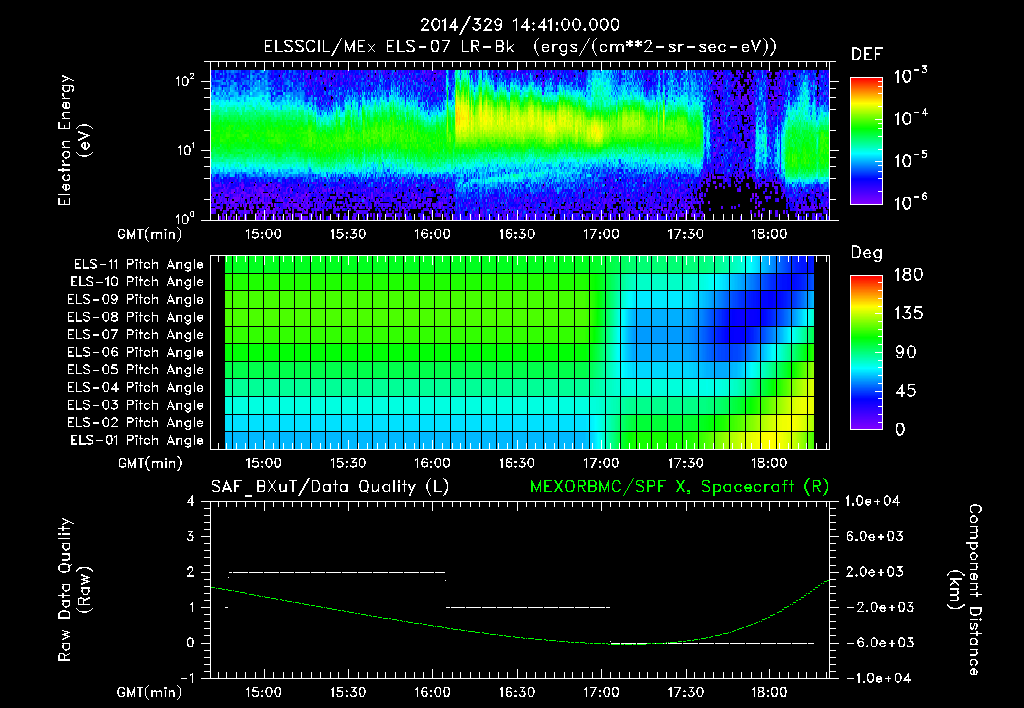Click the DEF color scale bar
The image size is (1024, 708).
[866, 141]
